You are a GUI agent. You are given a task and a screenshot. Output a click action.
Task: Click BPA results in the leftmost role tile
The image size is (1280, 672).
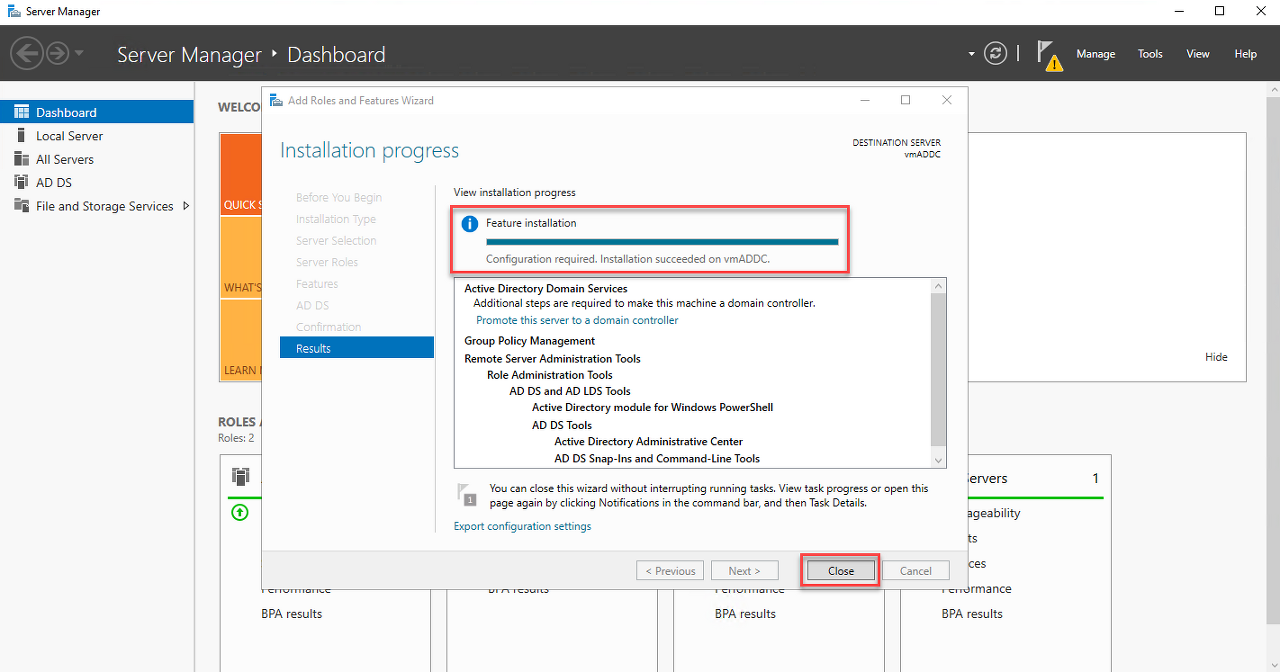point(291,614)
